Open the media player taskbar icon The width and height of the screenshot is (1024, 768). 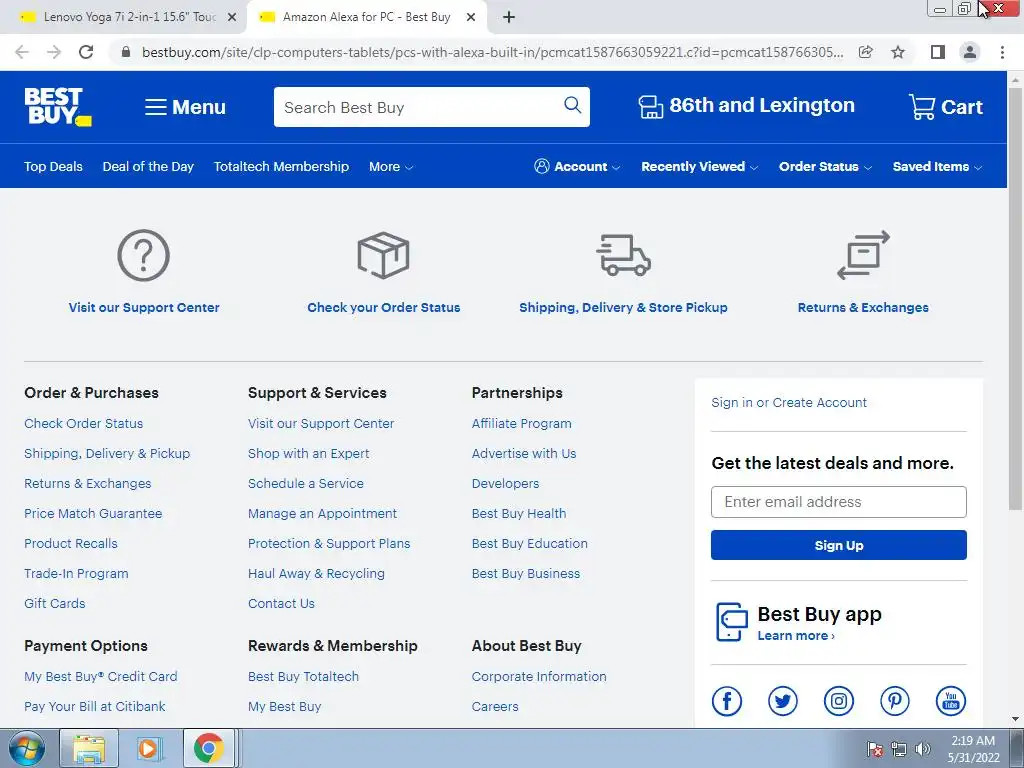pyautogui.click(x=149, y=748)
